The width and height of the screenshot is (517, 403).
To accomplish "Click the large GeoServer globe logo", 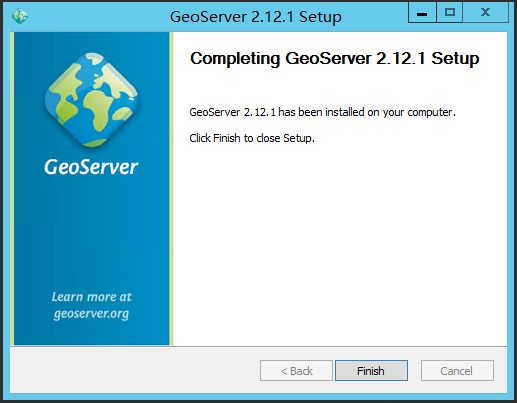I will coord(92,100).
